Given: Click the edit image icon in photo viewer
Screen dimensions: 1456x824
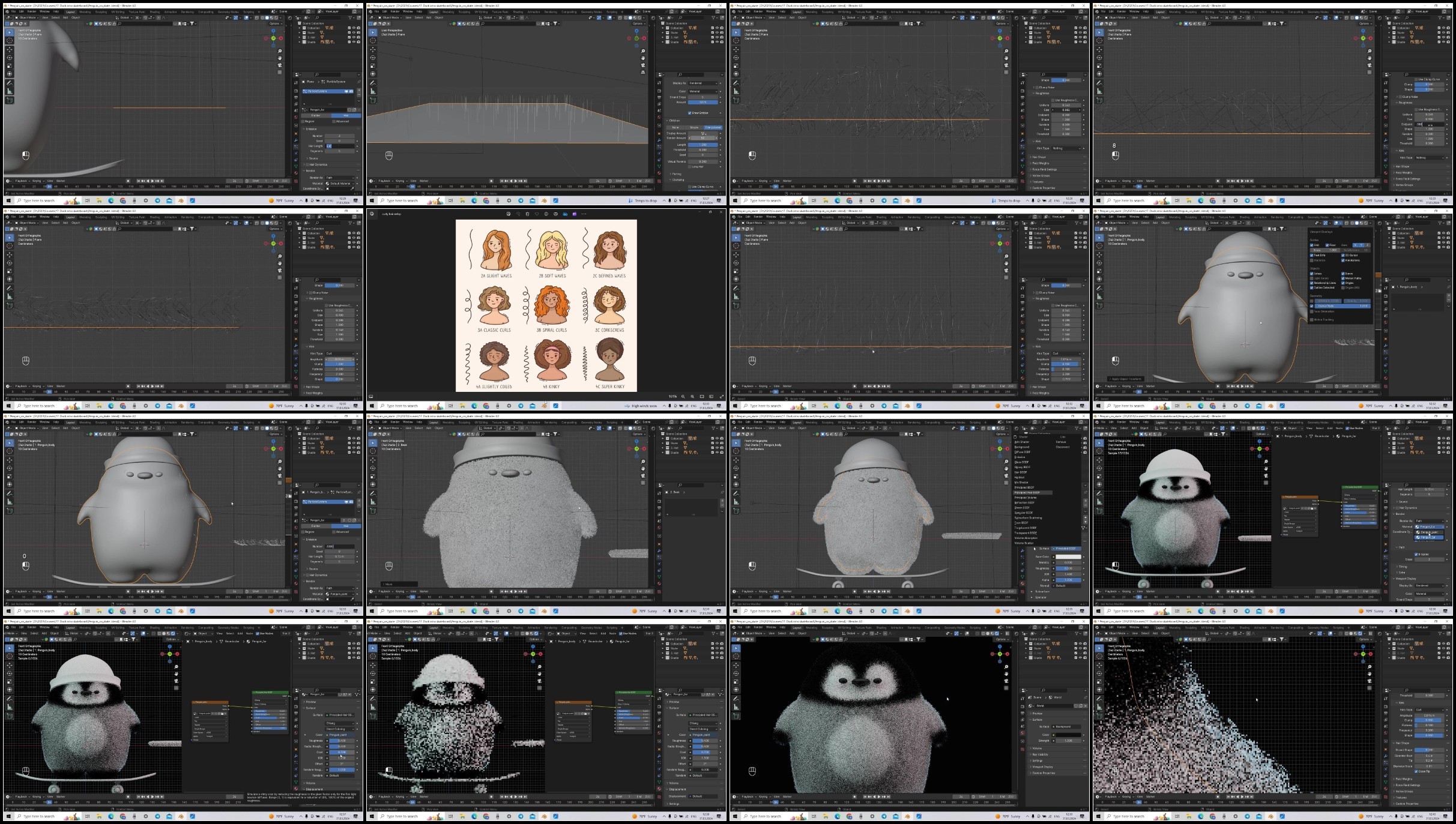Looking at the screenshot, I should [509, 214].
